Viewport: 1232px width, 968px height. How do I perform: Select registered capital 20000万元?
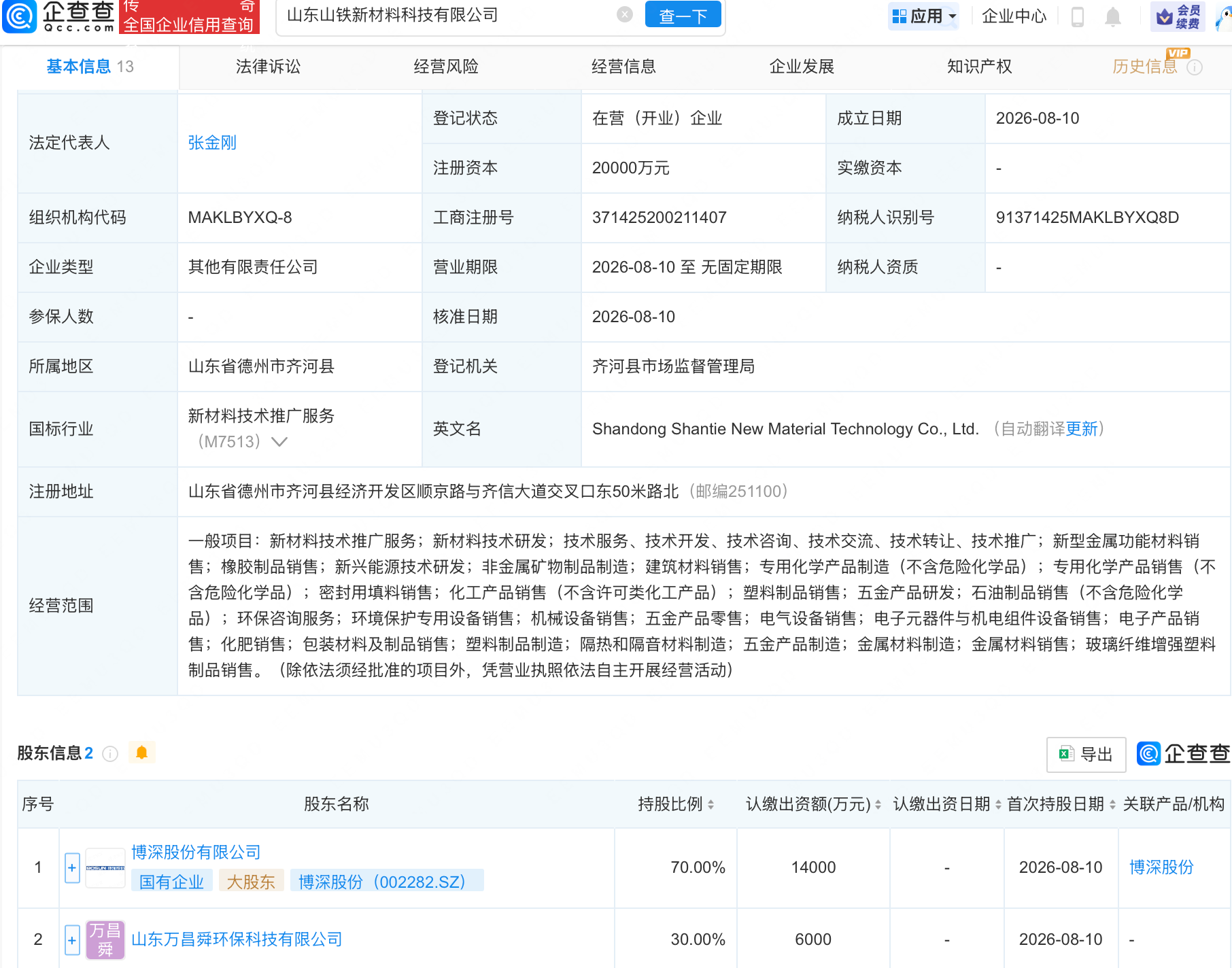tap(631, 168)
